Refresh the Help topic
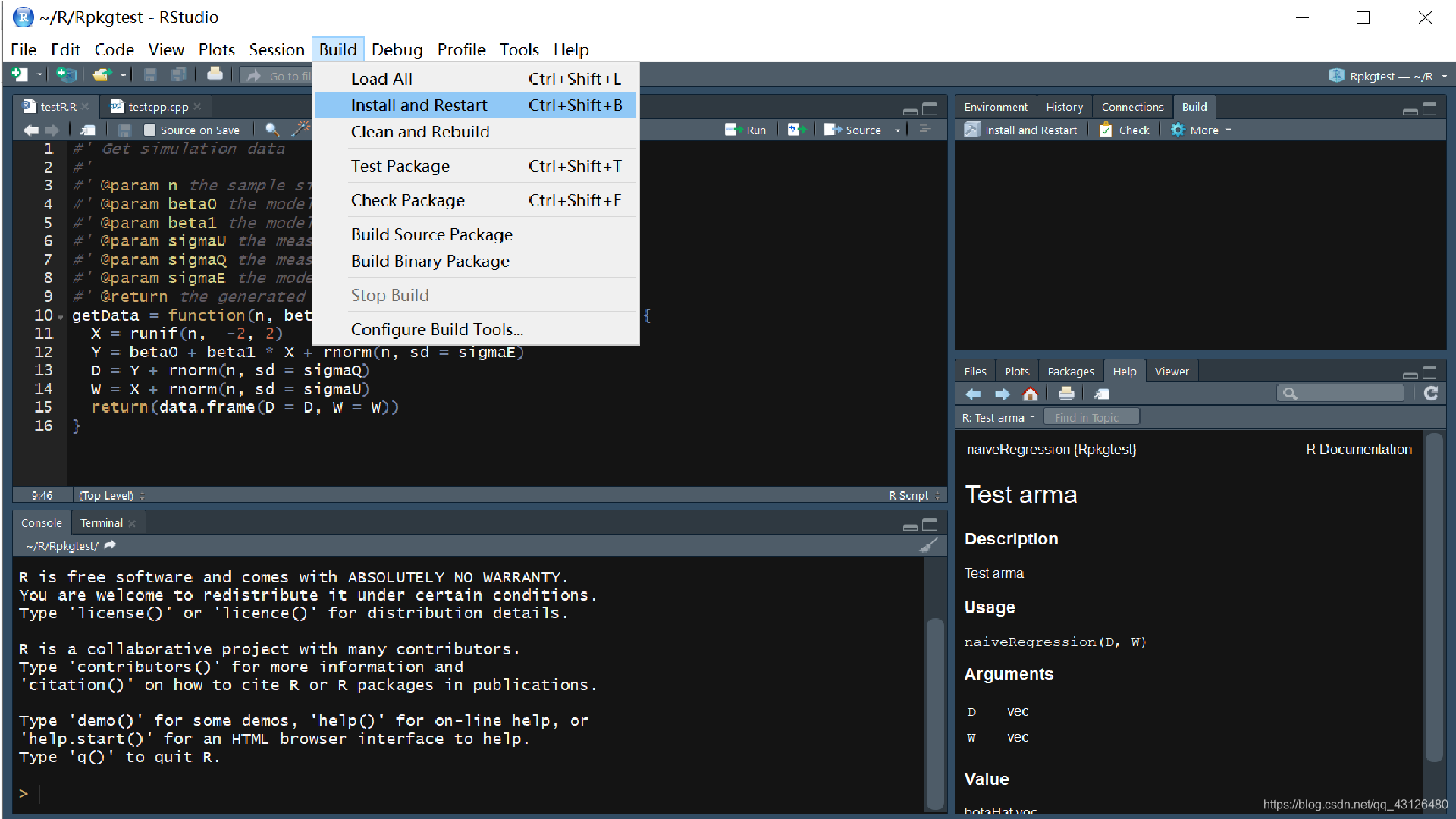The height and width of the screenshot is (819, 1456). [x=1432, y=394]
